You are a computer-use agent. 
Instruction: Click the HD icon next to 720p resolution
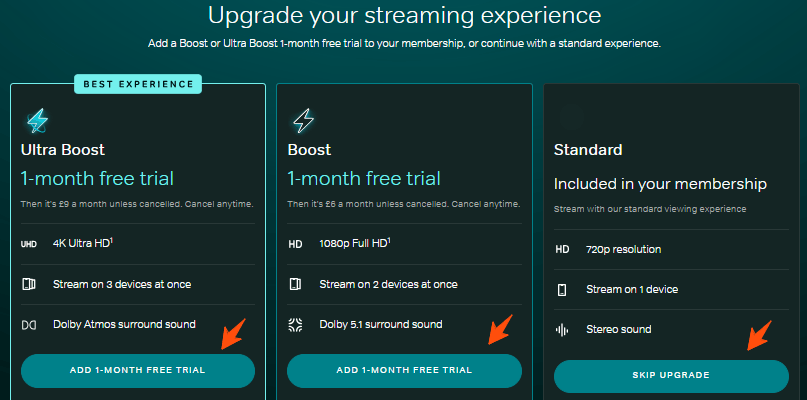(562, 250)
